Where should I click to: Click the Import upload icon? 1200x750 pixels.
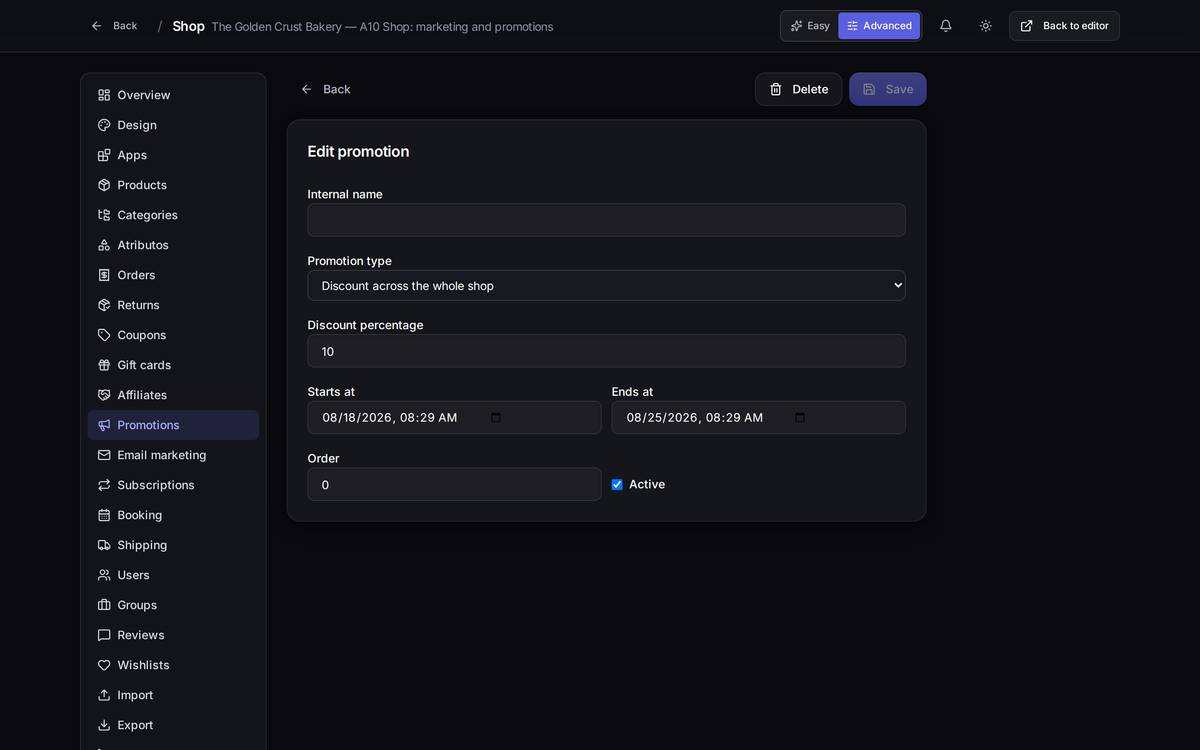click(x=104, y=695)
